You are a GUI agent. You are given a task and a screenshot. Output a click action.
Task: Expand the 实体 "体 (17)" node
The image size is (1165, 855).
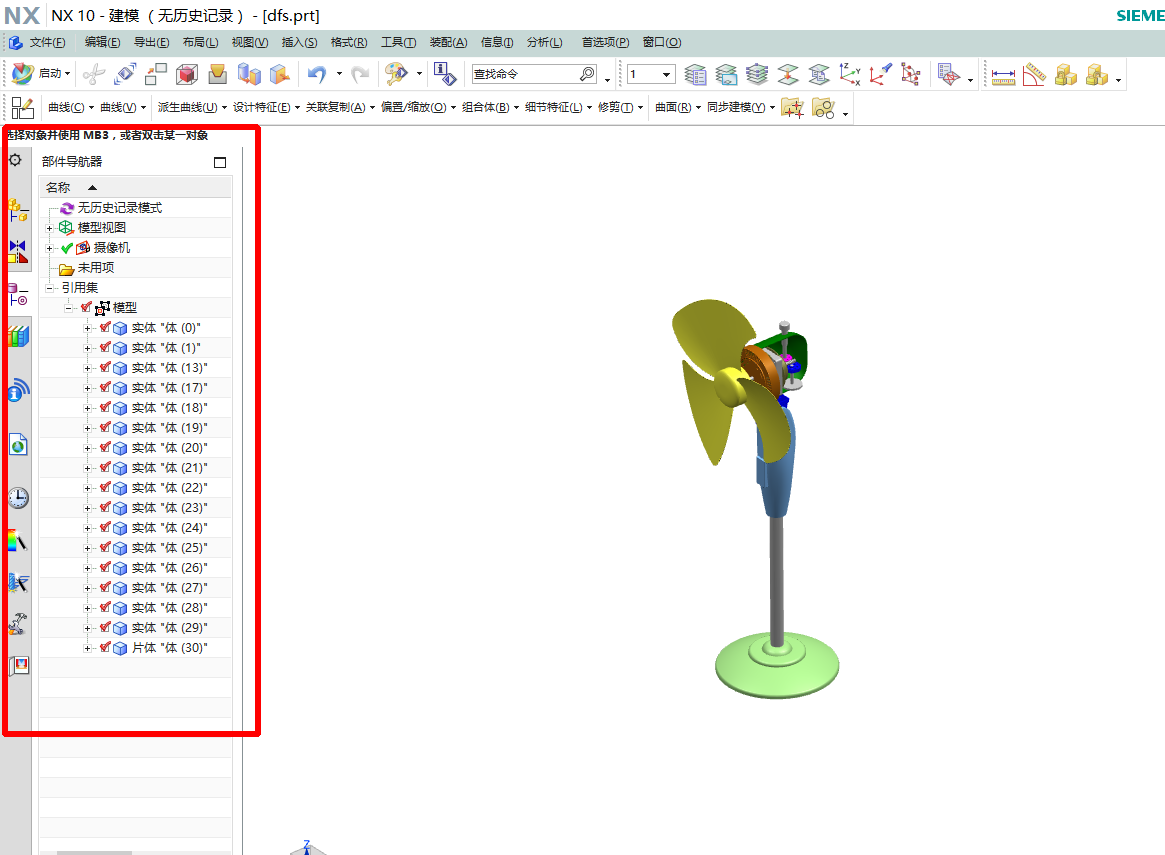[x=88, y=388]
